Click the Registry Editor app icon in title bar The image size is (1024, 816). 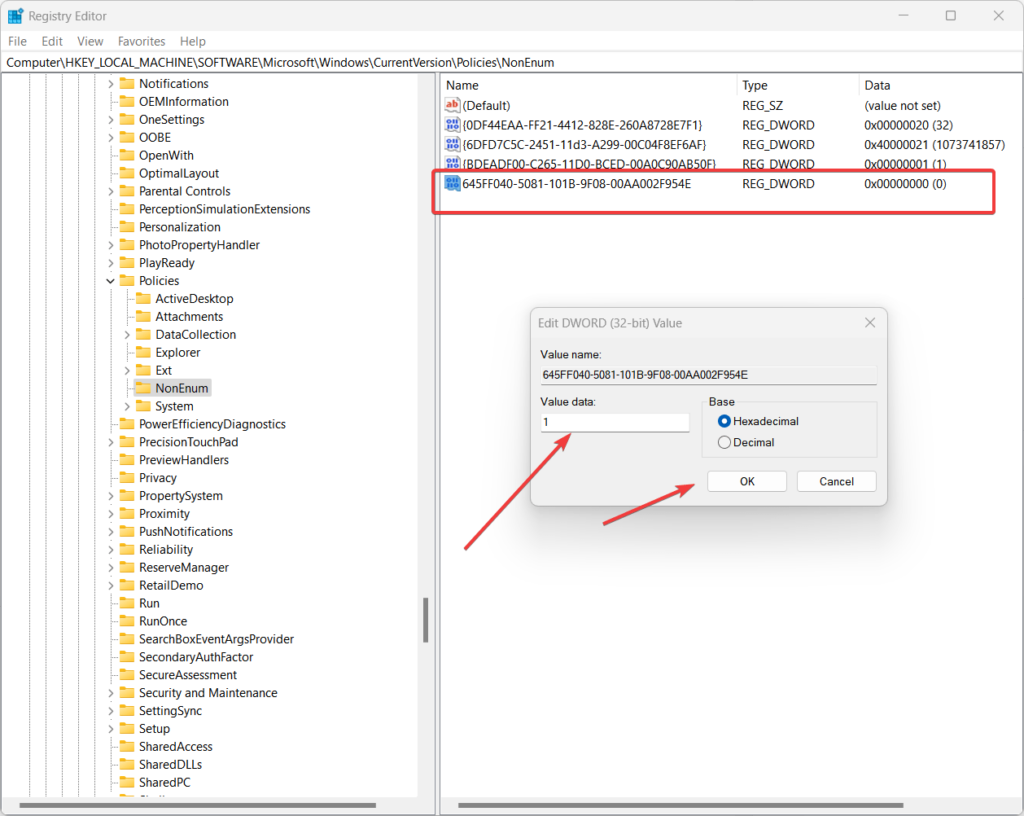coord(15,16)
